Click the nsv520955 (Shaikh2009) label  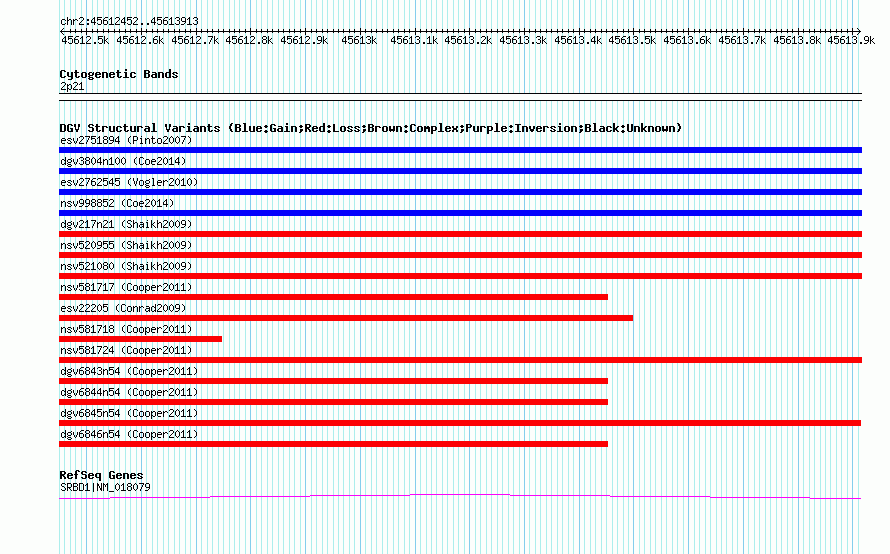pos(127,245)
